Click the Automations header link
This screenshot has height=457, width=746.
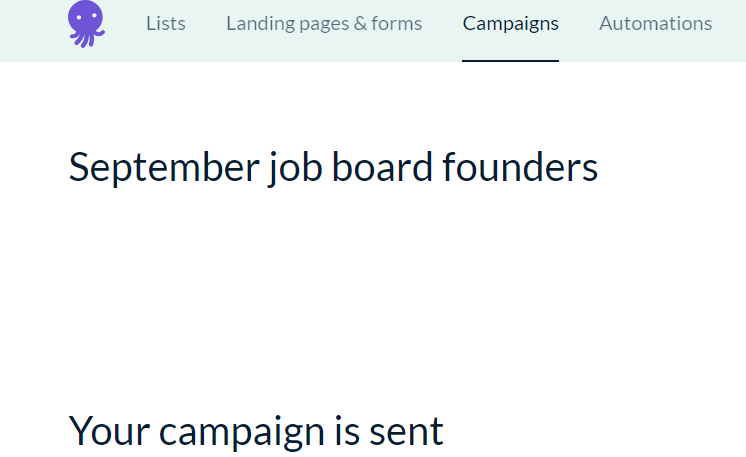tap(655, 23)
